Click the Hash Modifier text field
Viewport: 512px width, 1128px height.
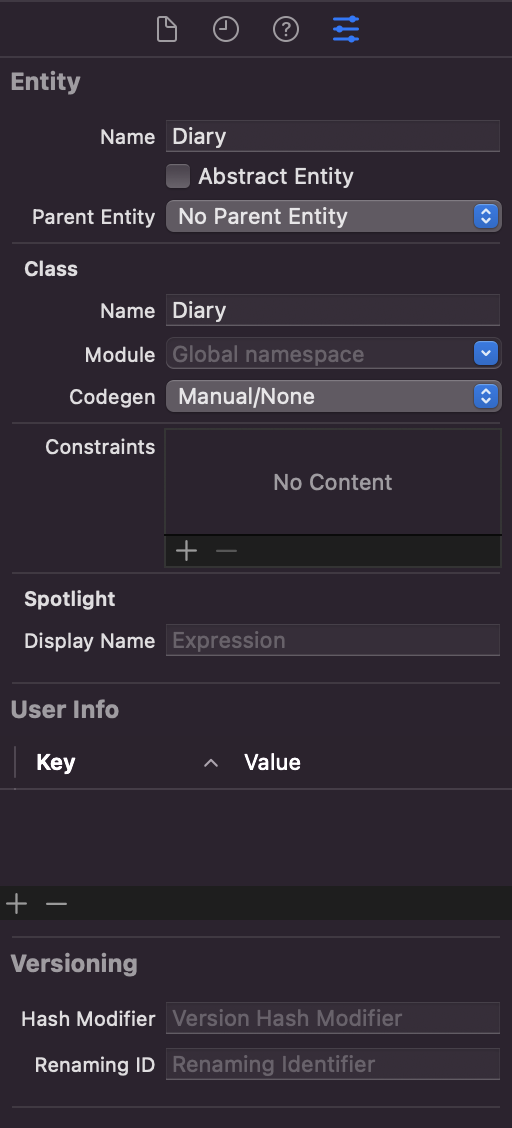coord(333,1018)
